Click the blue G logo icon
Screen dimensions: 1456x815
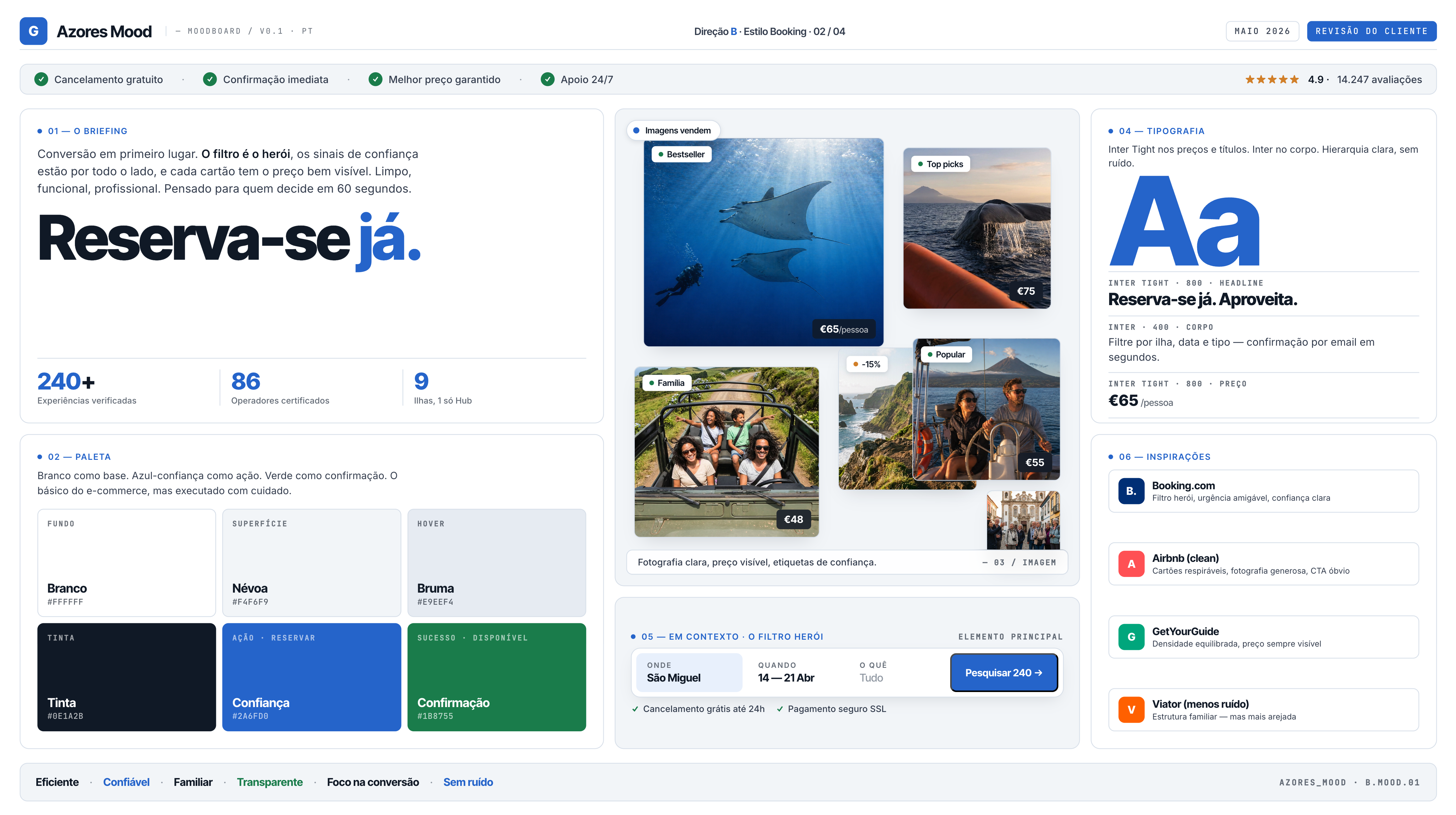coord(33,31)
